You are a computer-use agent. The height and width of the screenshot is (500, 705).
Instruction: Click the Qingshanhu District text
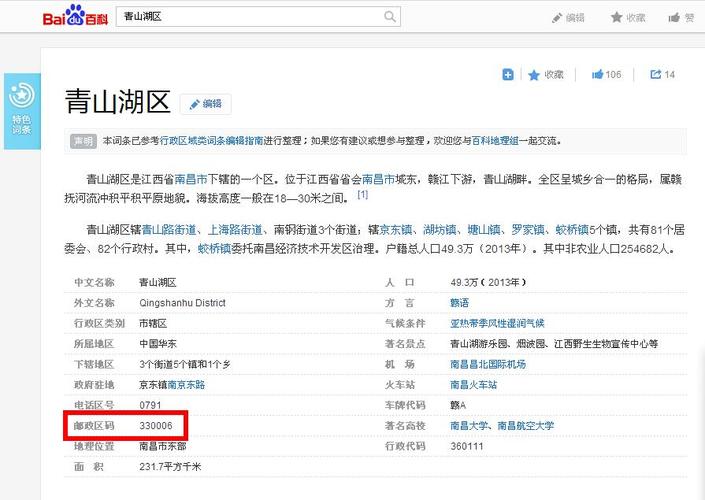click(x=182, y=303)
